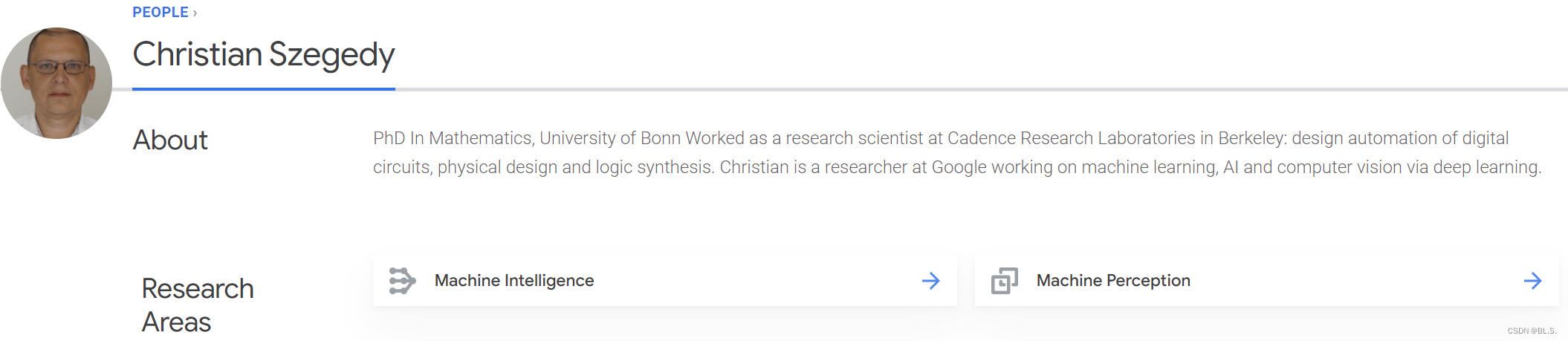Click the gray divider line under header
Screen dimensions: 1568x341
click(x=982, y=89)
